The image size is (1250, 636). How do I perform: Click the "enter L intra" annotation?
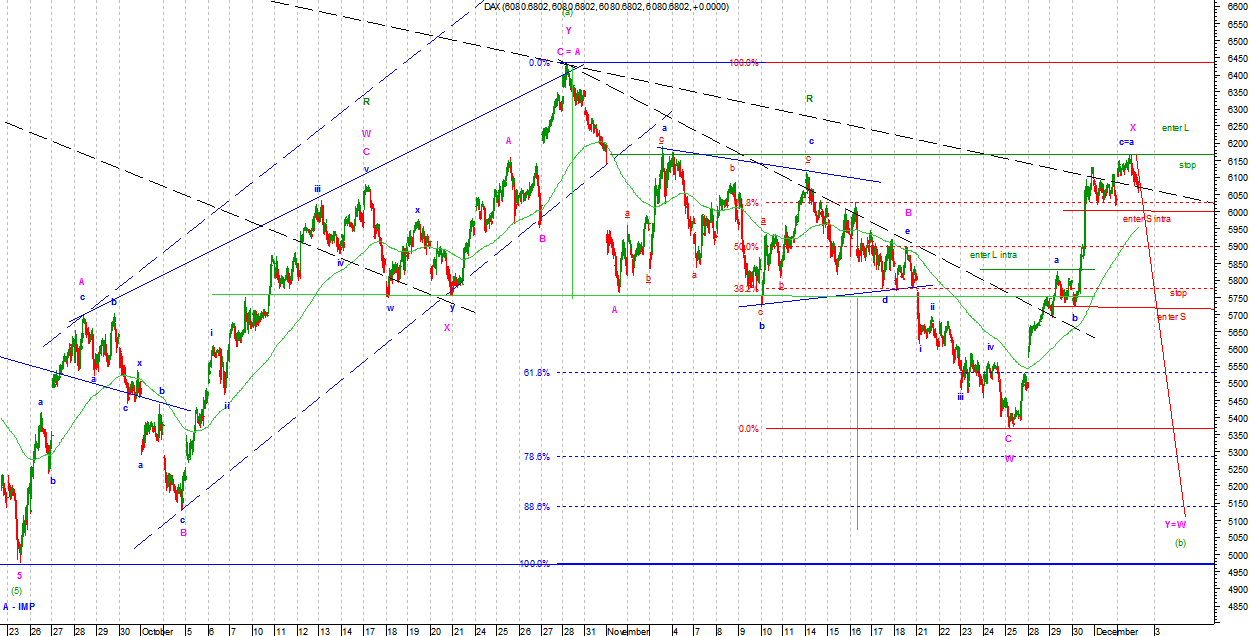(x=993, y=255)
